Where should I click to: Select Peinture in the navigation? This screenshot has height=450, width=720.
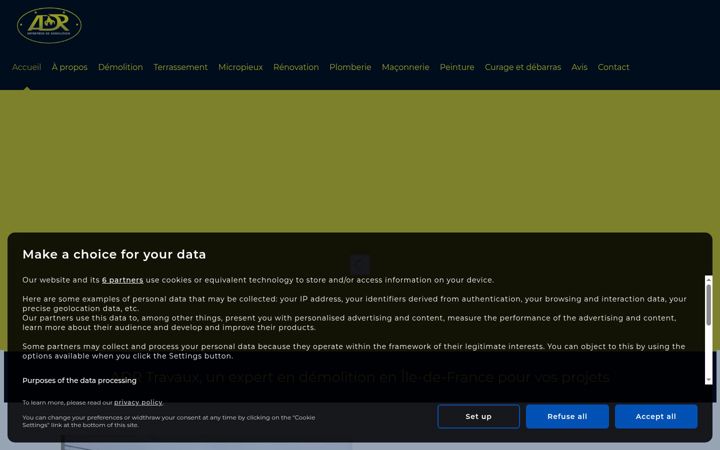pos(457,67)
